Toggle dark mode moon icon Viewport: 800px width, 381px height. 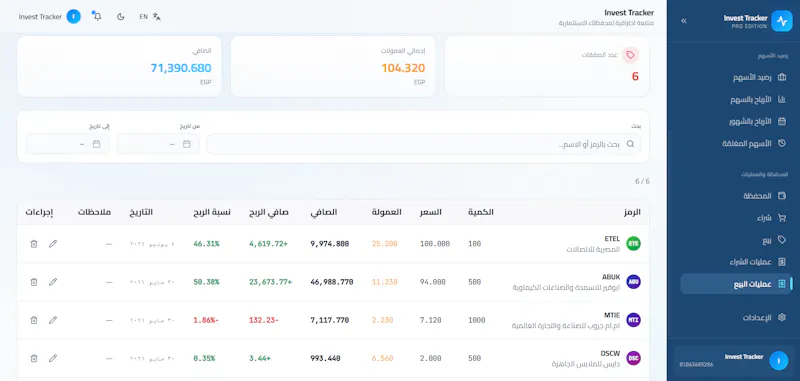121,16
